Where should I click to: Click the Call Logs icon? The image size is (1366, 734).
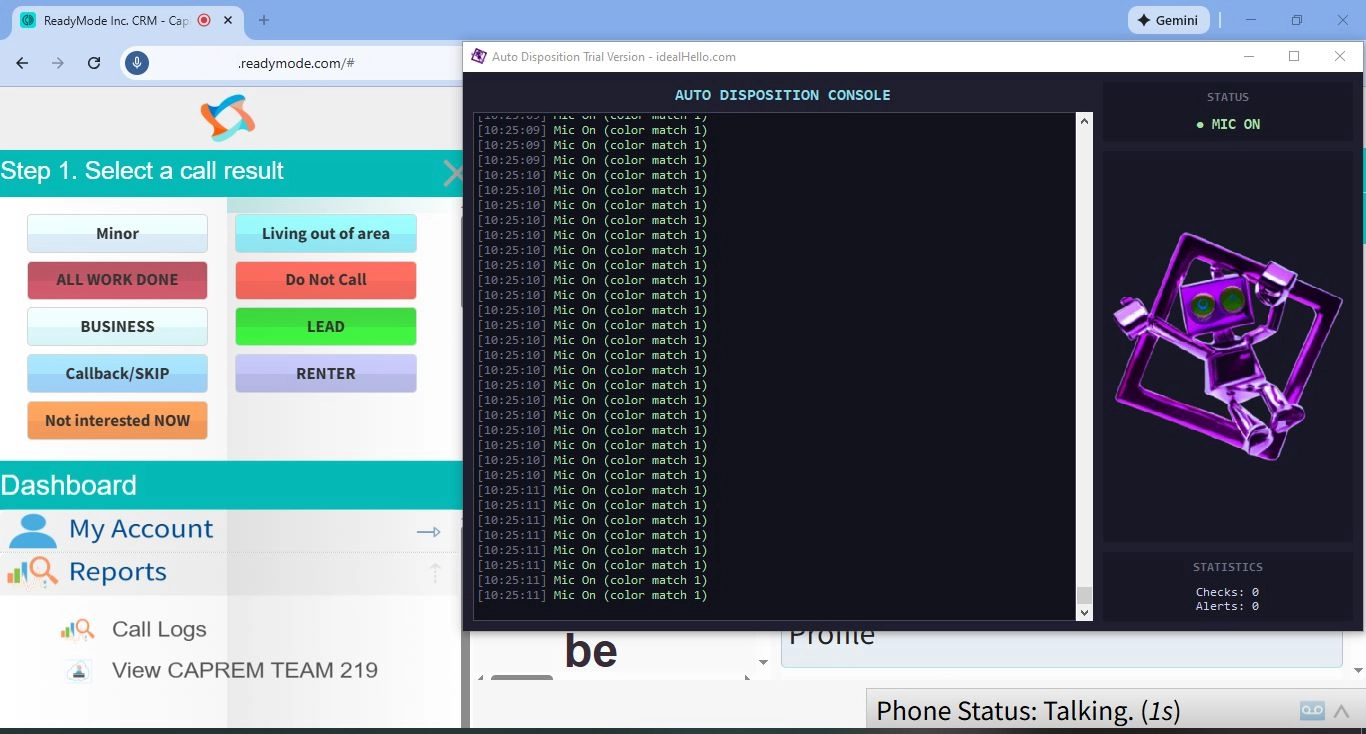click(x=77, y=629)
